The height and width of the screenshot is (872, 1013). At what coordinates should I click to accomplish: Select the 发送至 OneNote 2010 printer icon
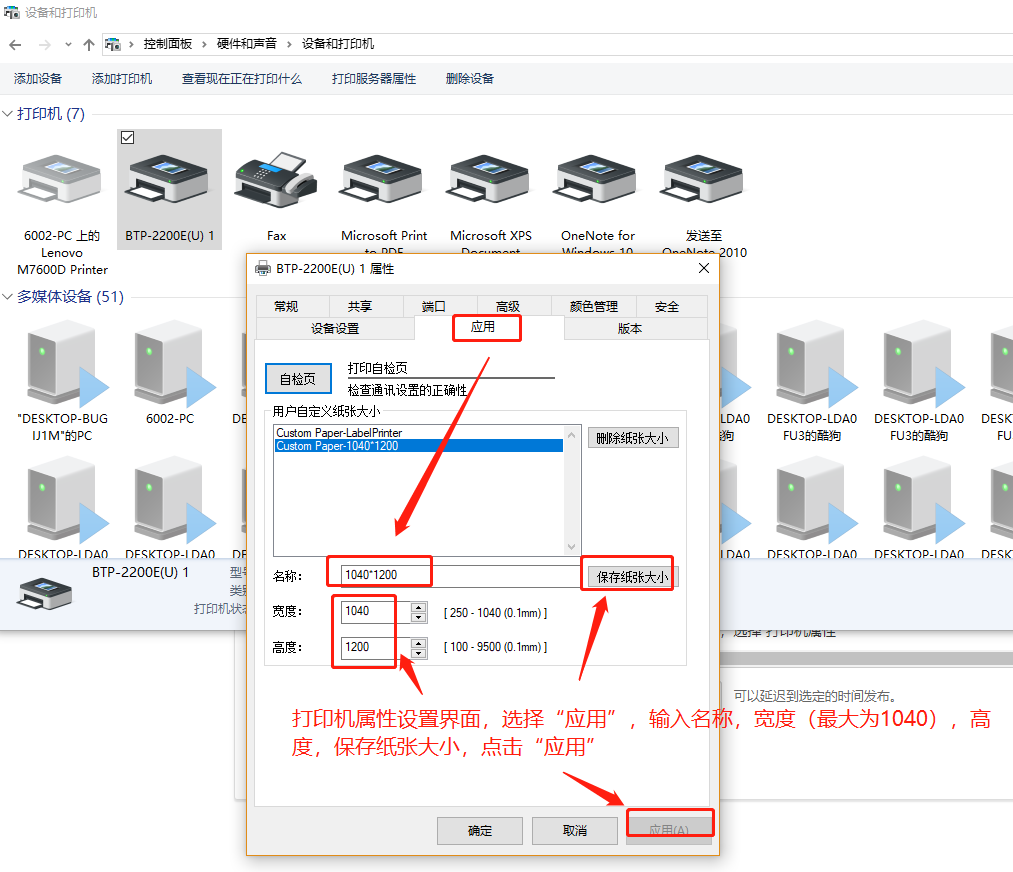pyautogui.click(x=704, y=179)
